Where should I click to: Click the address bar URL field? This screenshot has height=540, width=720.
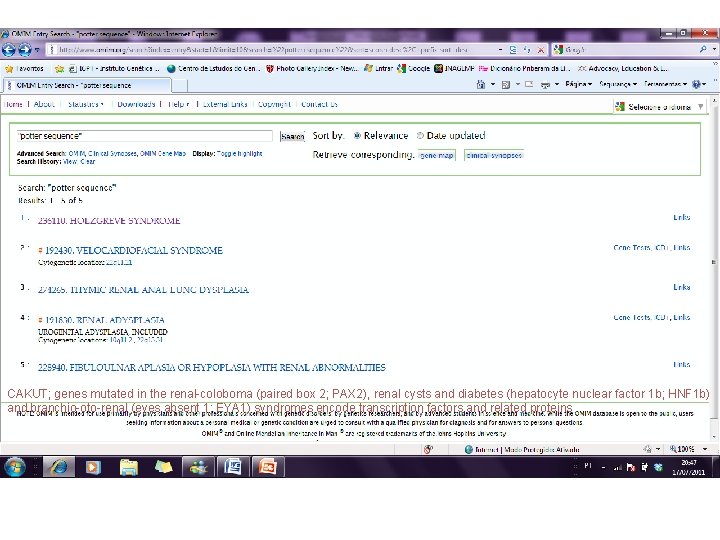point(271,49)
